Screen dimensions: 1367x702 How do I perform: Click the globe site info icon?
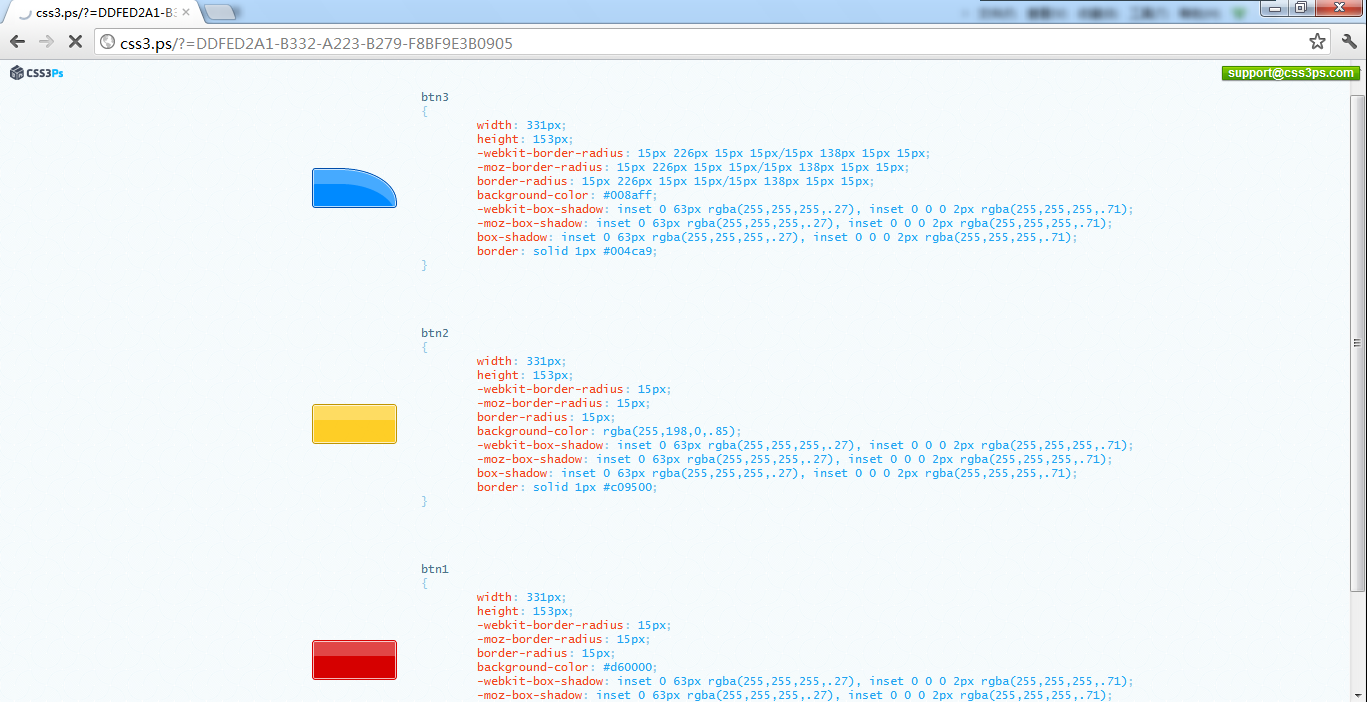[108, 43]
